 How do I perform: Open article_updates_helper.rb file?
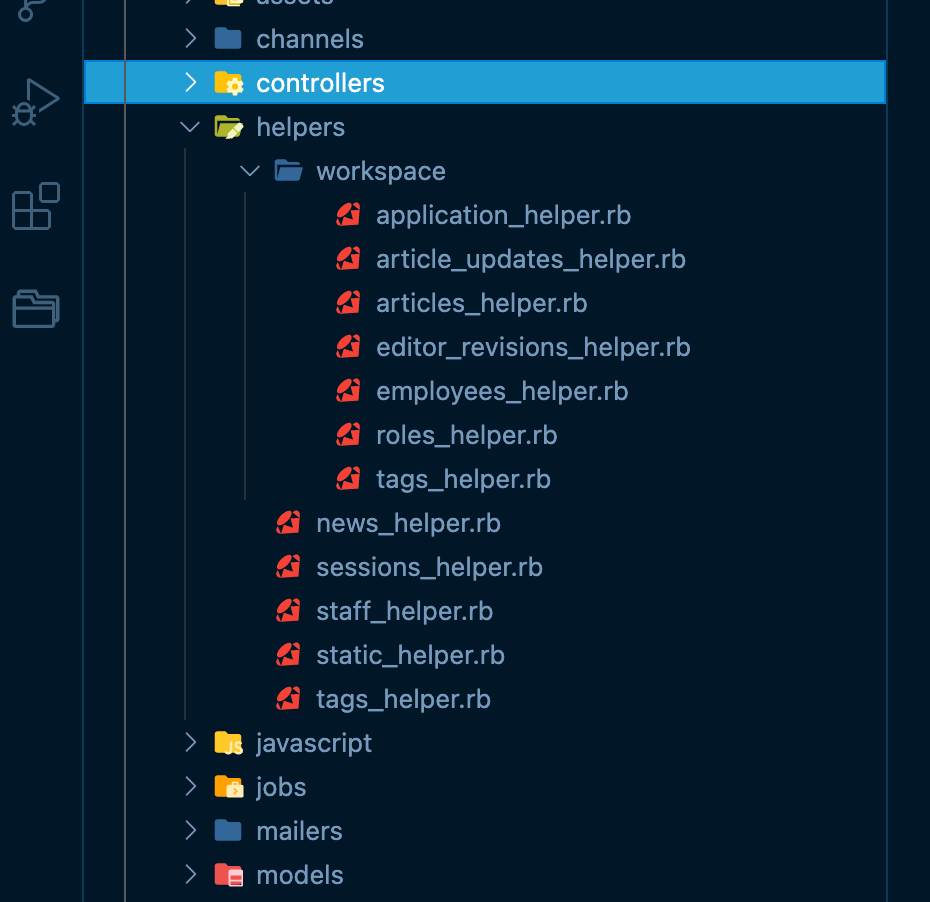click(x=531, y=259)
